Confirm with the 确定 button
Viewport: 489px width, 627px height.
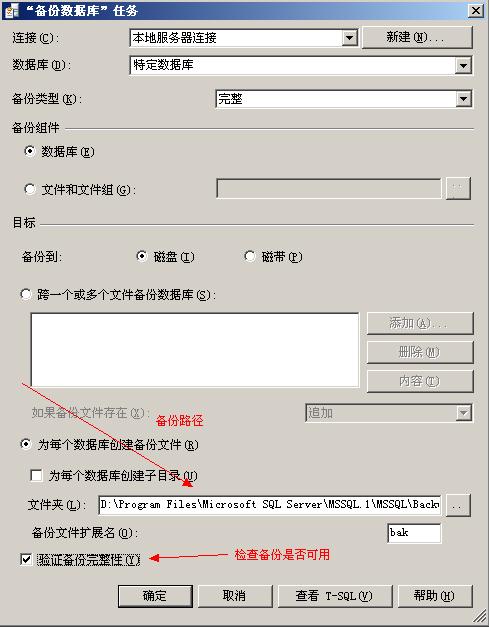[x=155, y=596]
